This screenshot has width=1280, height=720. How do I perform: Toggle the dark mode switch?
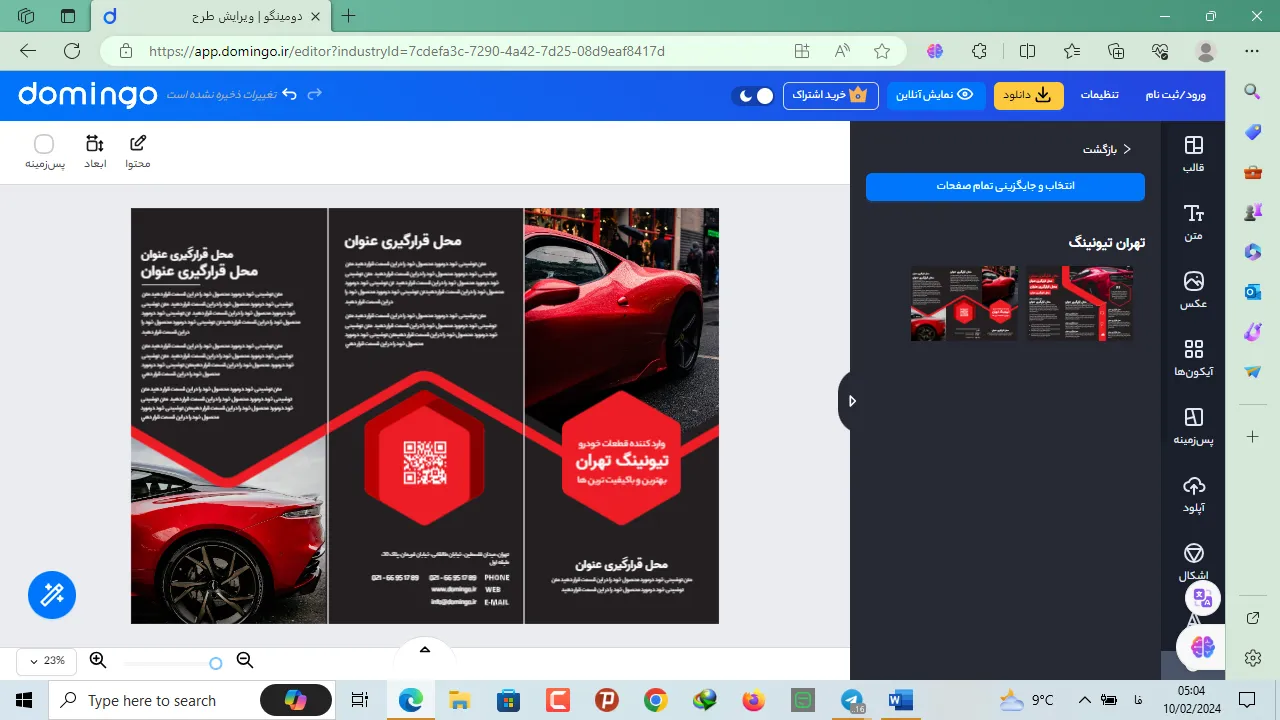click(752, 96)
